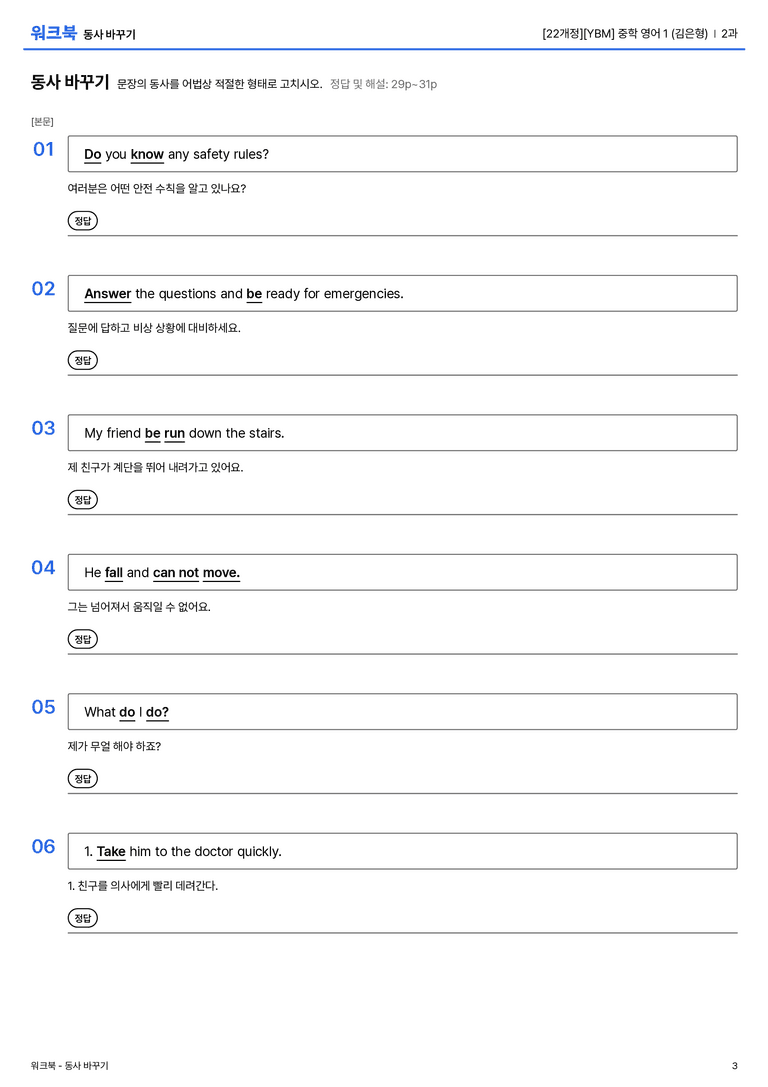Screen dimensions: 768x1087
Task: Click the blue number 01 label
Action: pyautogui.click(x=44, y=149)
